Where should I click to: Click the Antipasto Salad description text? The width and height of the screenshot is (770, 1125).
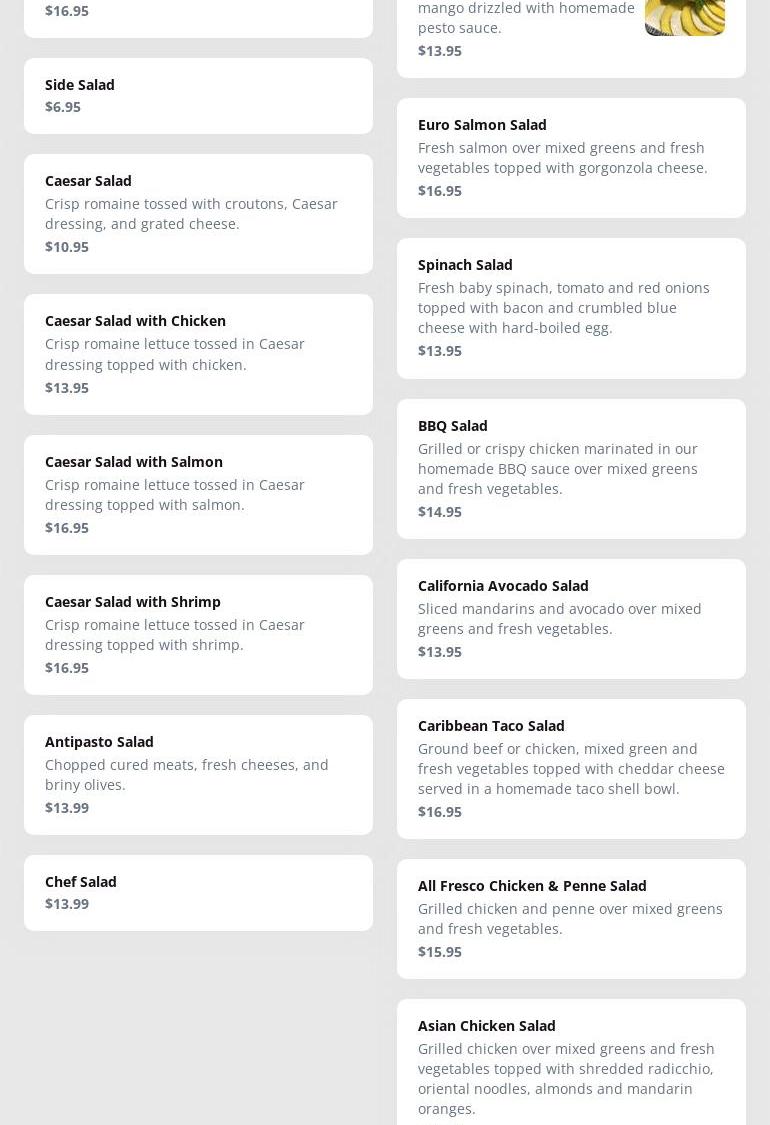click(187, 775)
